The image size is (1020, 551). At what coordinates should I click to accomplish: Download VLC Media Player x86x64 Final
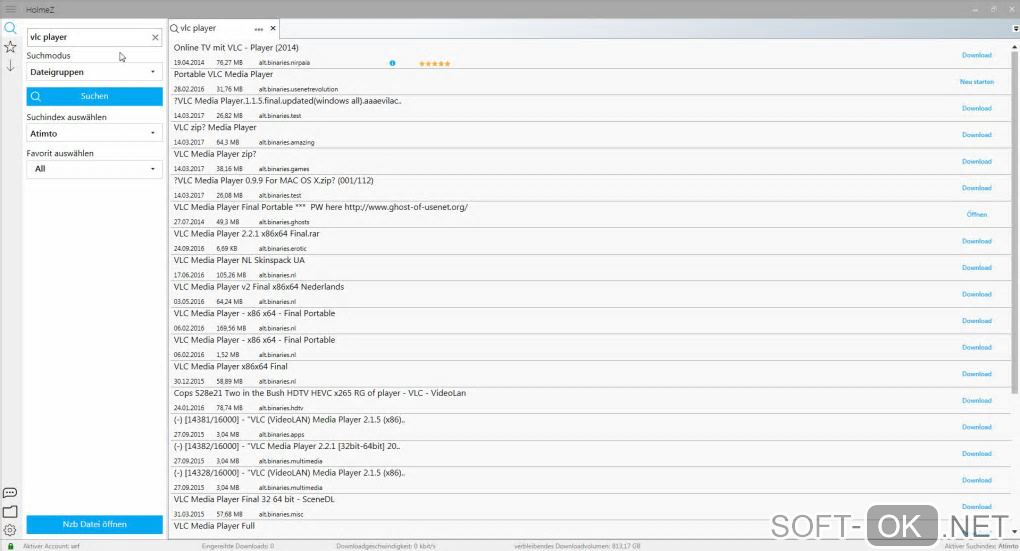point(976,374)
